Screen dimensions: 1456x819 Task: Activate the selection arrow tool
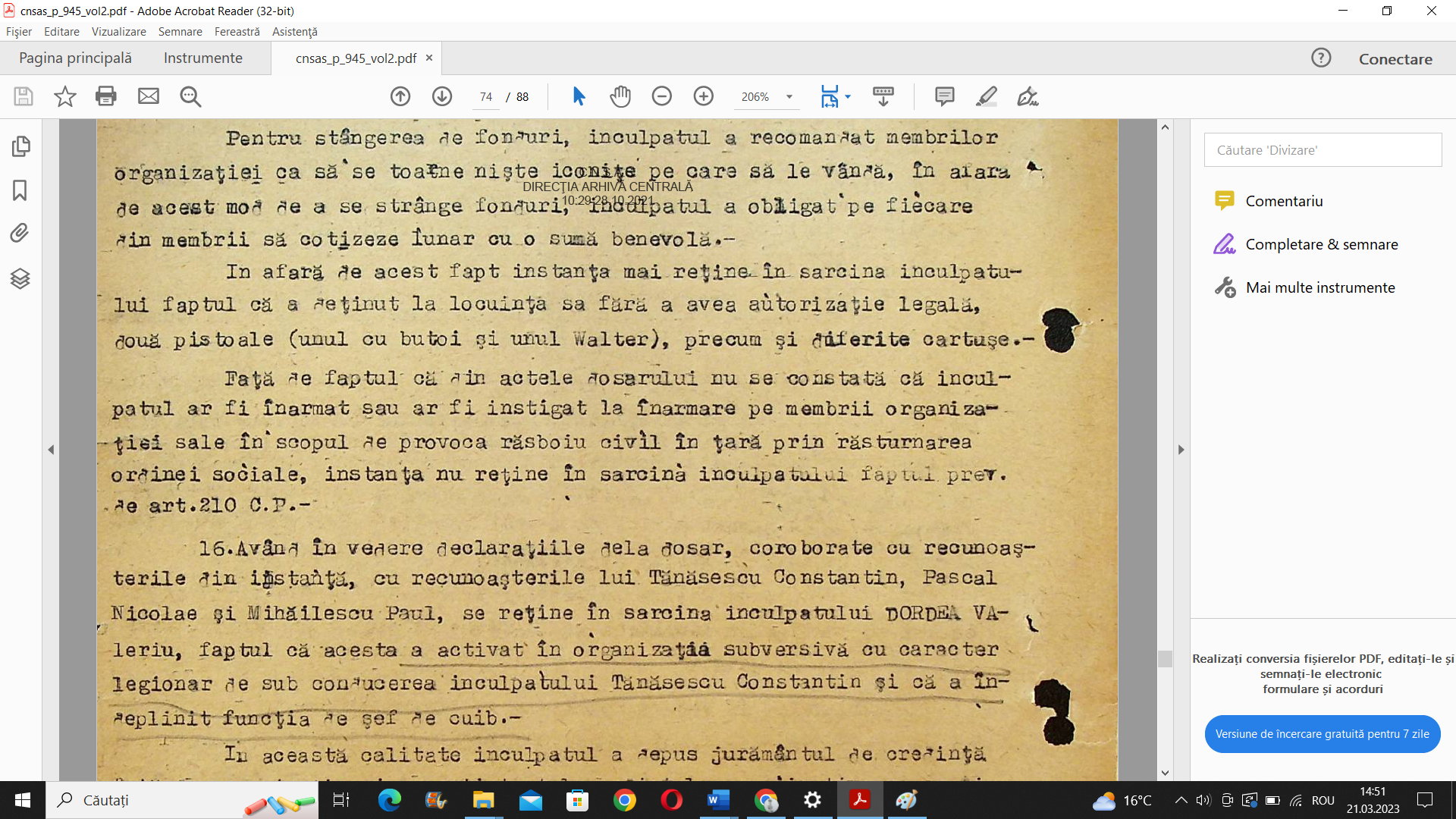[x=579, y=96]
